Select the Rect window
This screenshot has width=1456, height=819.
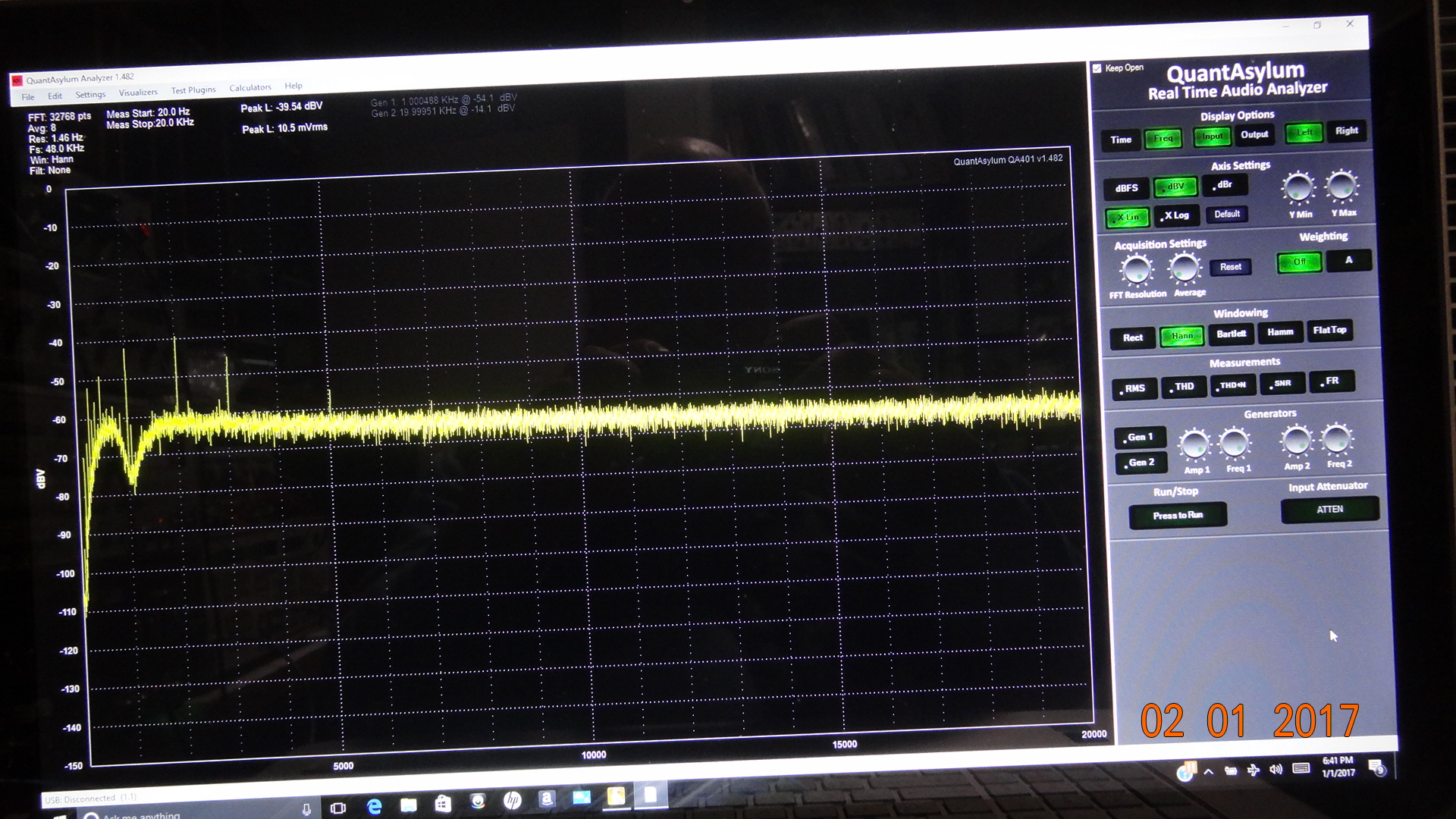click(x=1133, y=337)
